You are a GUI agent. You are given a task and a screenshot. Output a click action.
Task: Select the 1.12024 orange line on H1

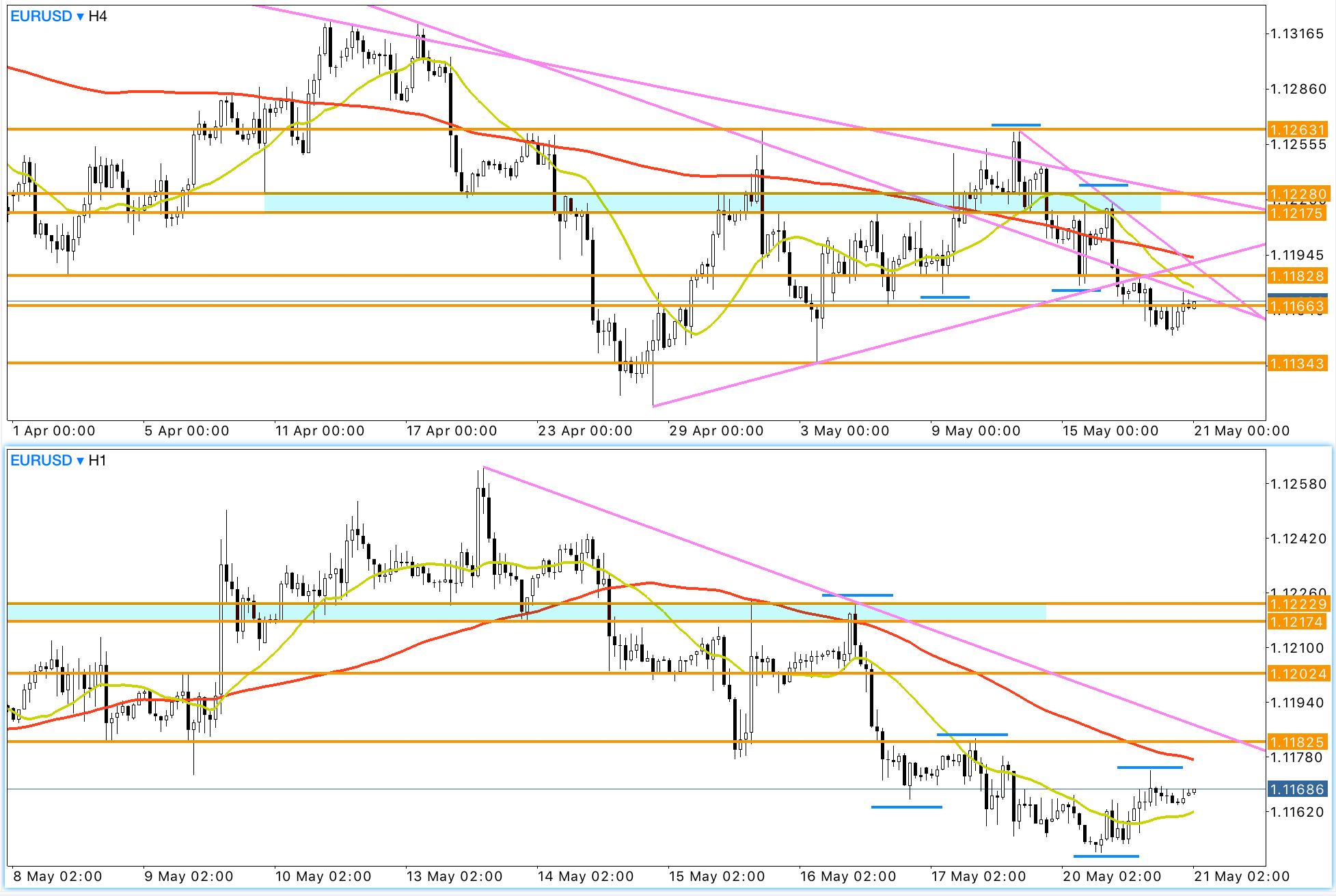(x=636, y=674)
